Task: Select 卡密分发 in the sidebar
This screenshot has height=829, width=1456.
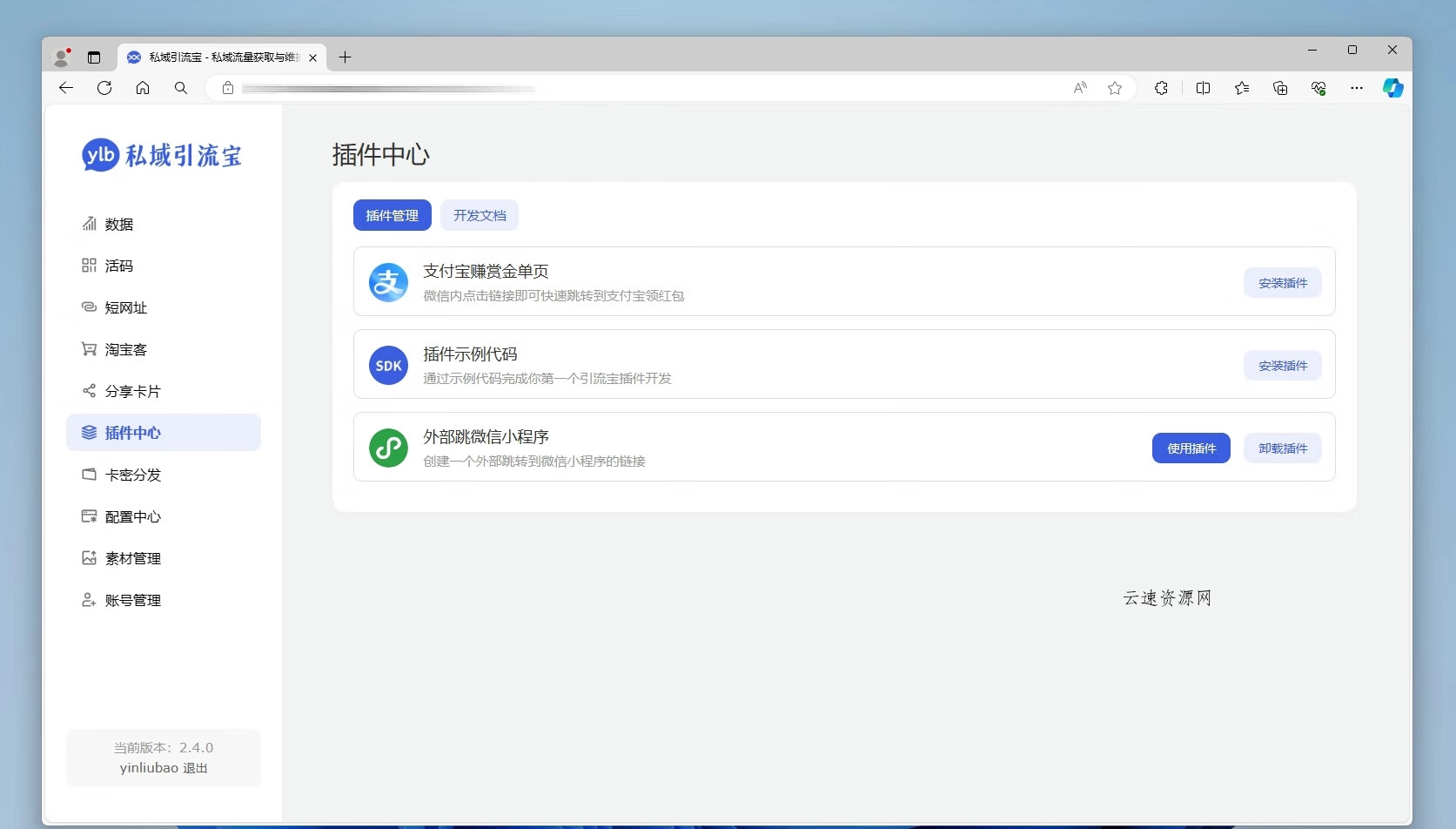Action: coord(131,475)
